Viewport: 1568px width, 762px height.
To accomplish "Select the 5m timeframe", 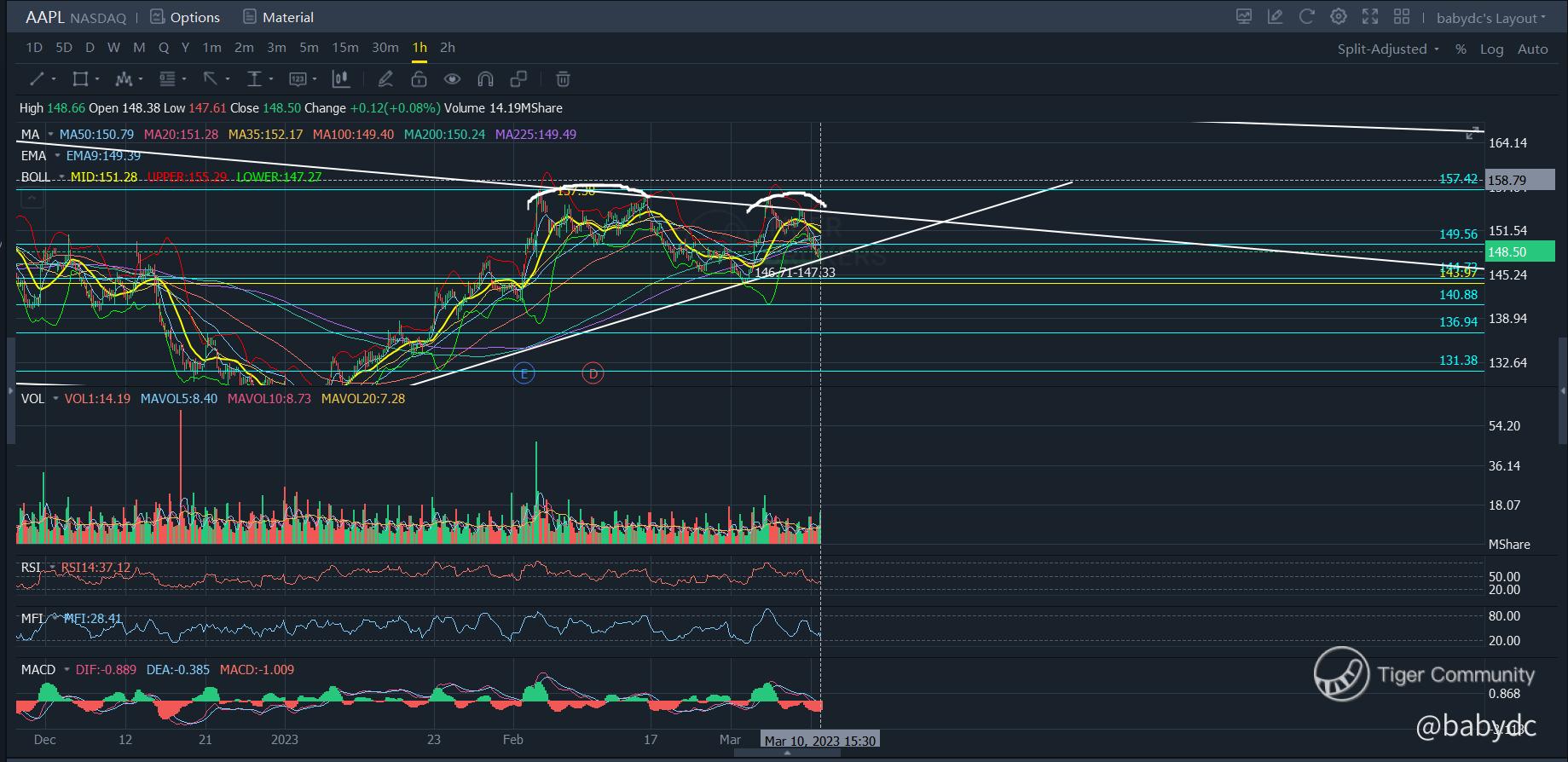I will click(x=309, y=48).
